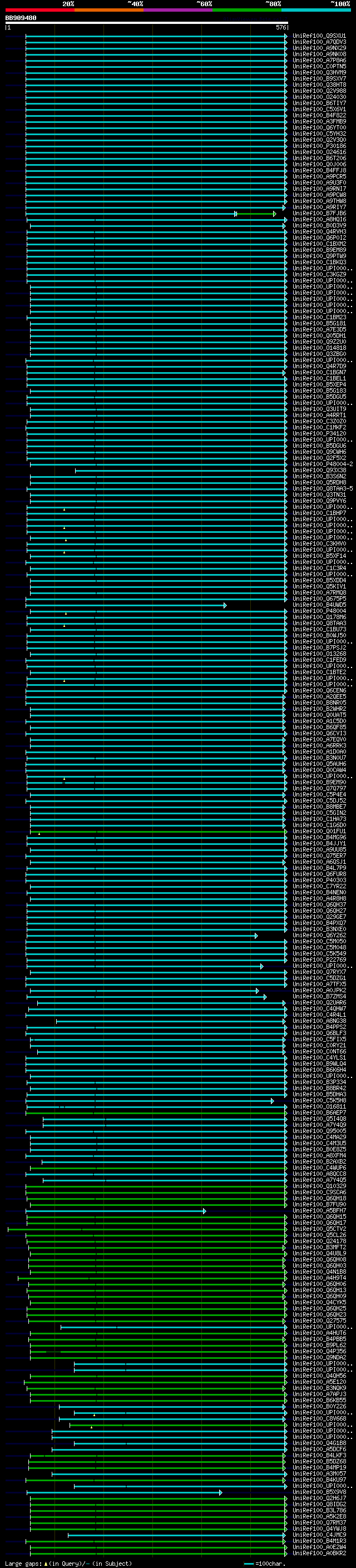
Task: Select hit UniRef100_C7YR22
Action: point(319,886)
